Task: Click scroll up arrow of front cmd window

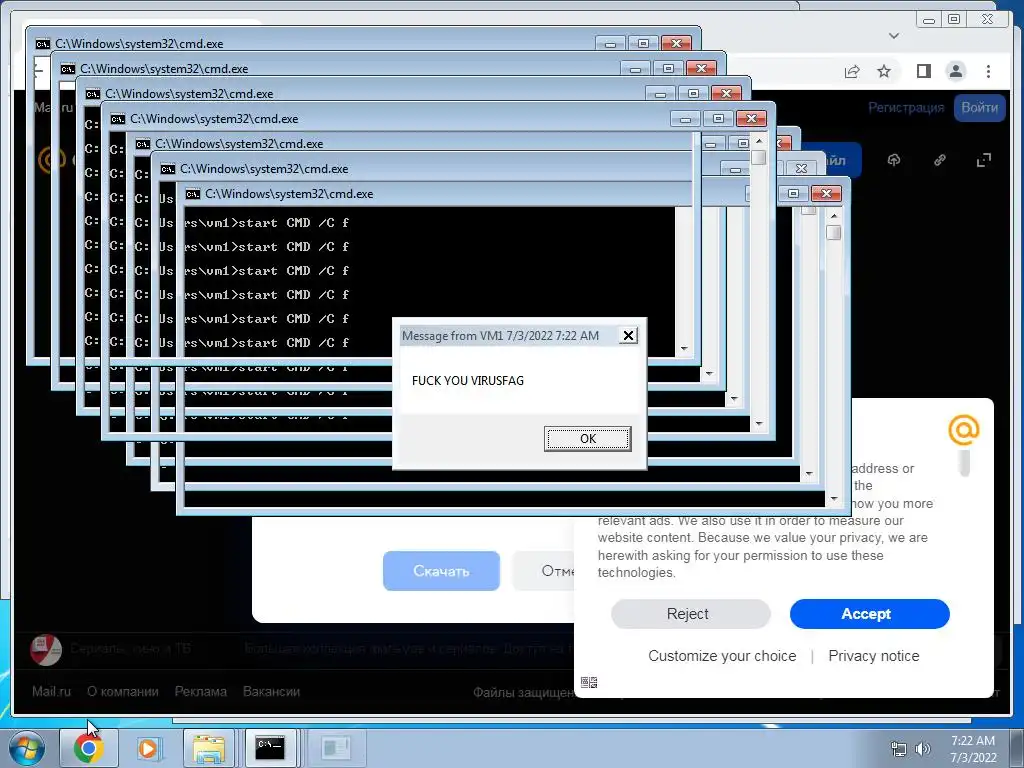Action: [833, 215]
